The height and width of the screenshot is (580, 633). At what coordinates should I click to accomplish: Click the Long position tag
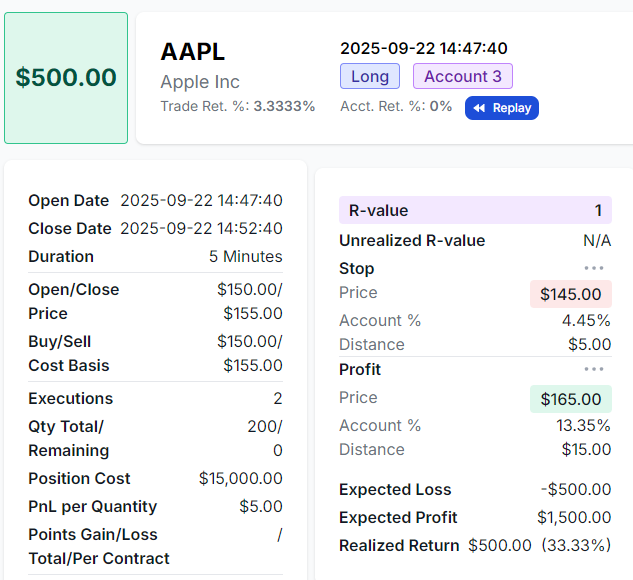(370, 76)
